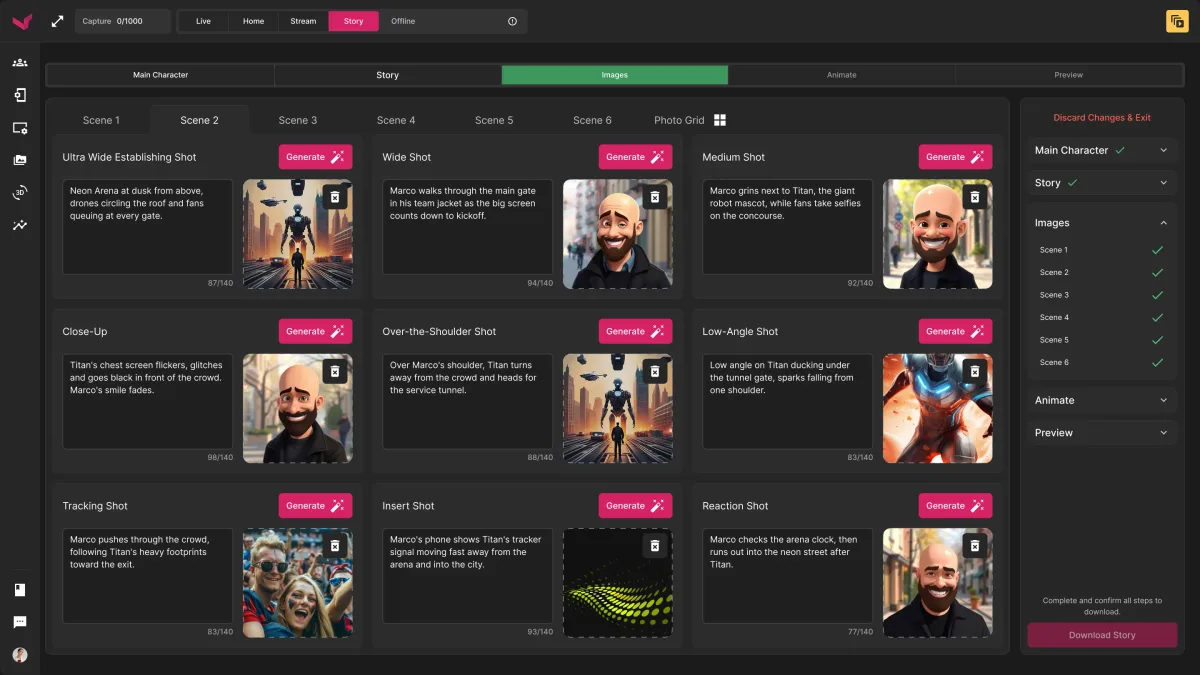
Task: Open the Insert Shot green dots thumbnail
Action: click(618, 583)
